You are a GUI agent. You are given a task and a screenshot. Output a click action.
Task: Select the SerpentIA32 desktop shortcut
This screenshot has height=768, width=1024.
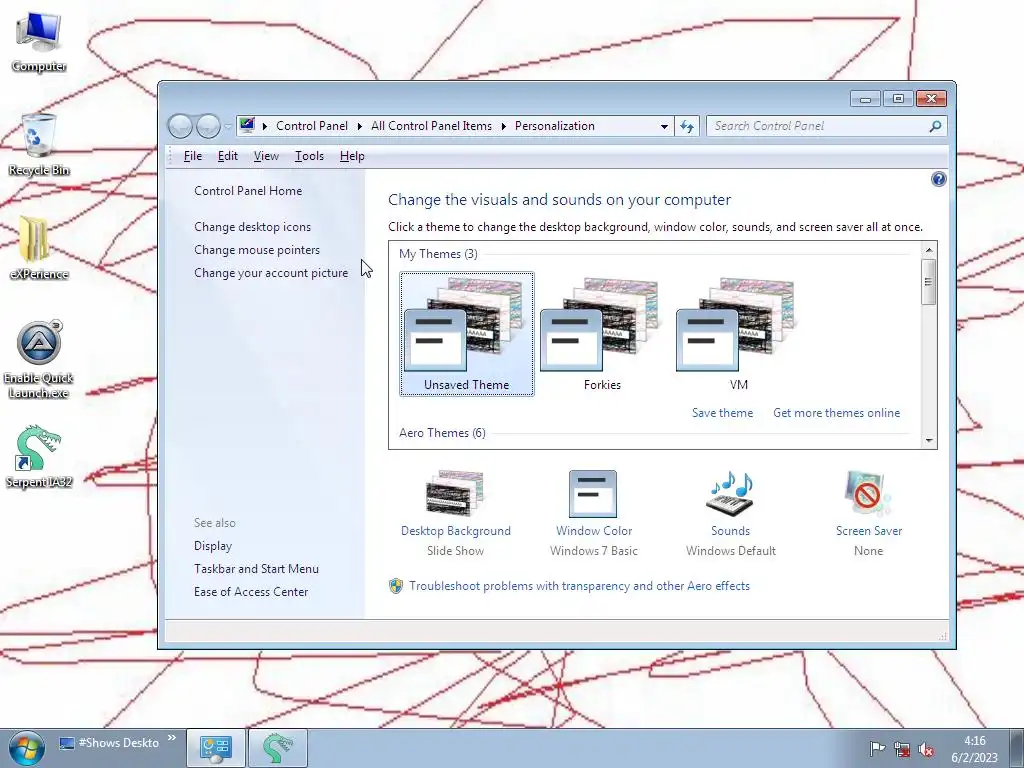39,456
